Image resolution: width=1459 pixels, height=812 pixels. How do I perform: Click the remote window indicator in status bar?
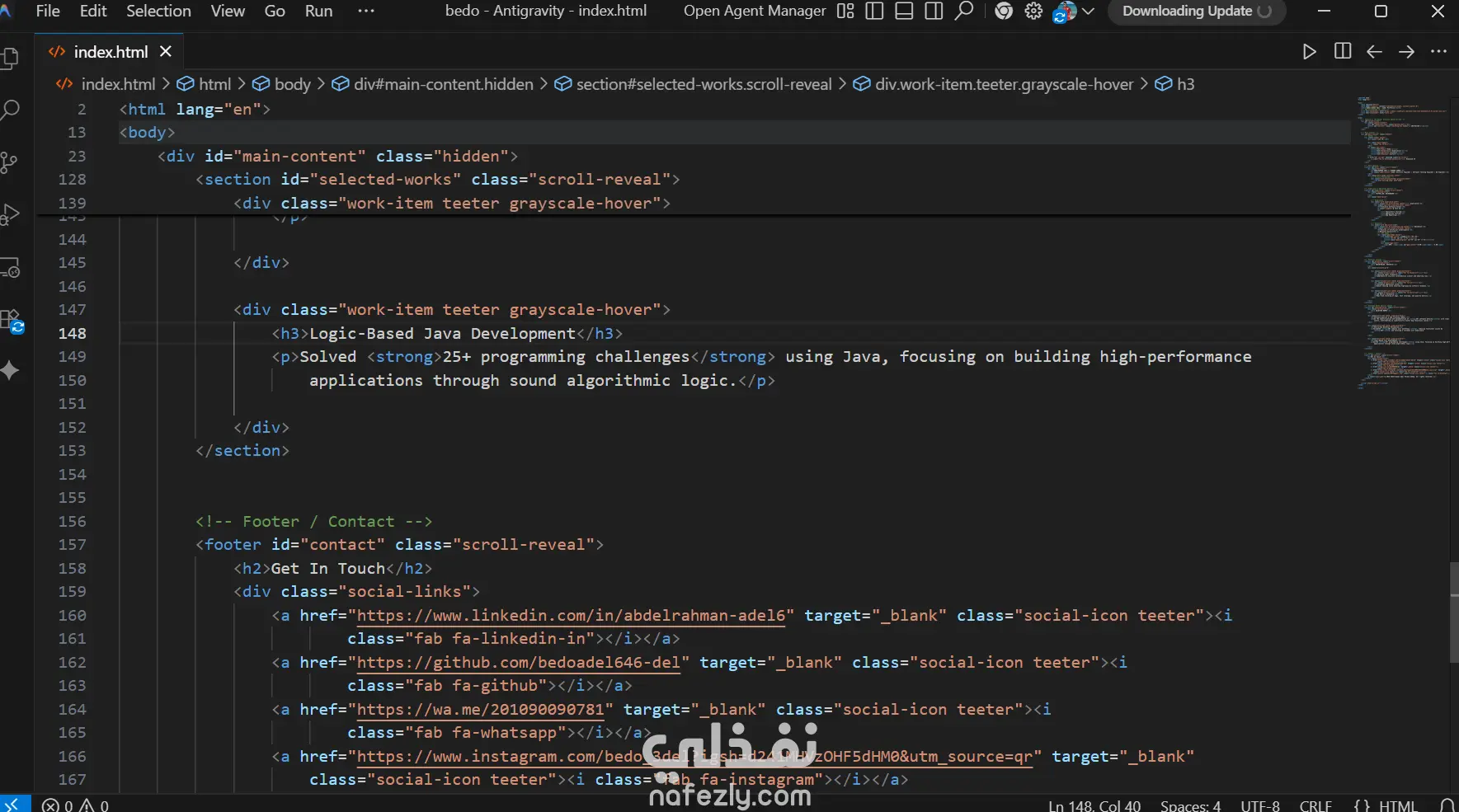15,804
